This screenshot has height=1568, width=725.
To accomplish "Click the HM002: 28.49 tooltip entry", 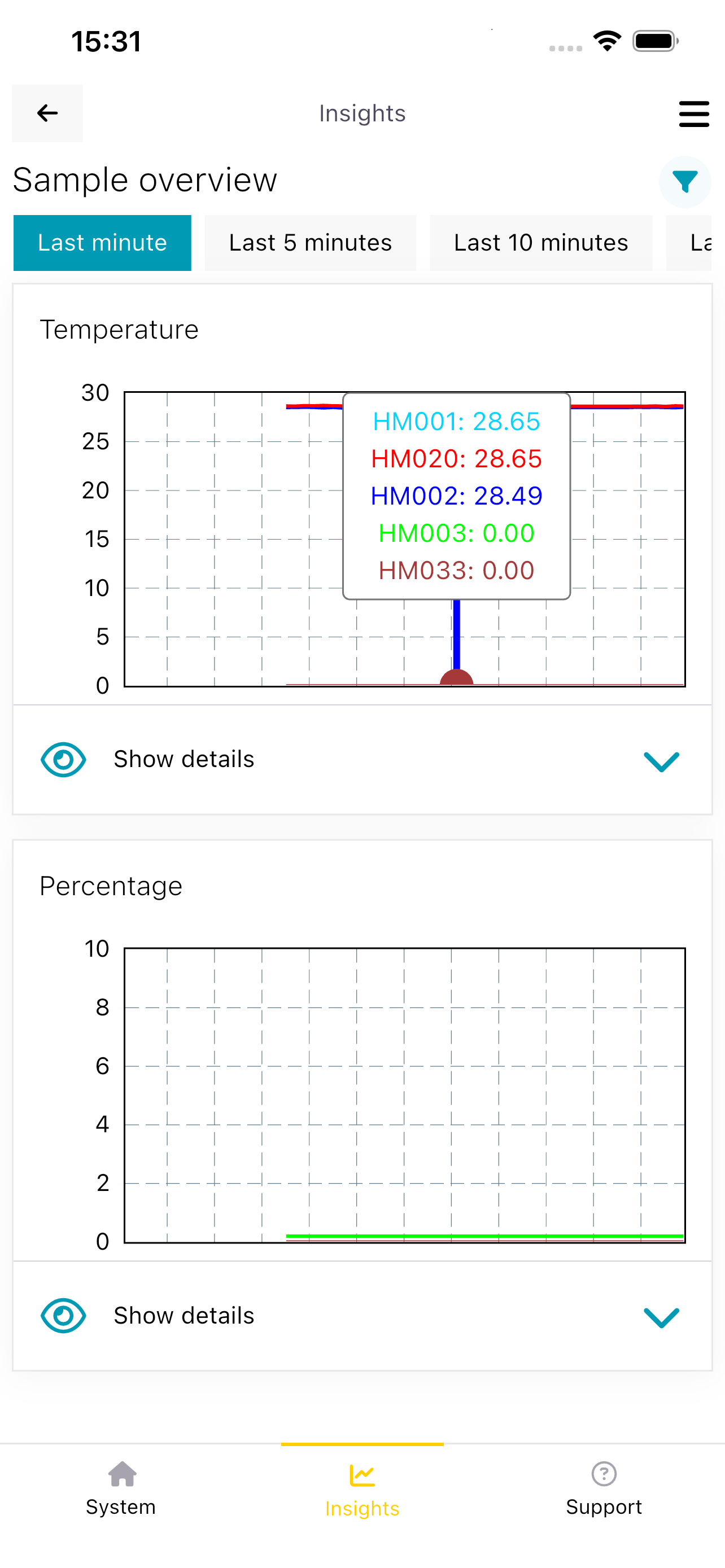I will click(457, 496).
